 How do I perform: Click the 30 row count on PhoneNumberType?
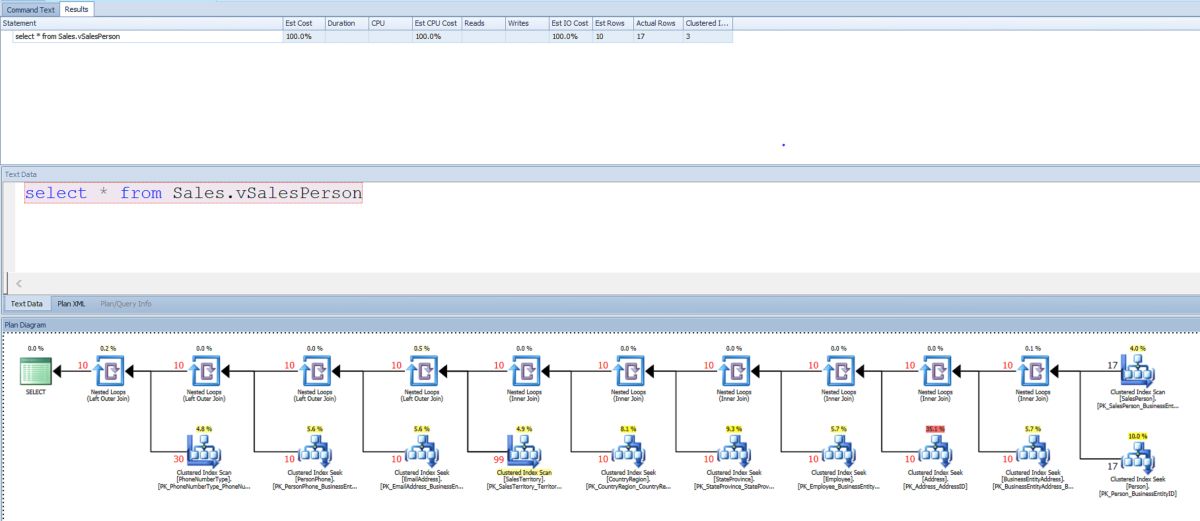[x=181, y=459]
